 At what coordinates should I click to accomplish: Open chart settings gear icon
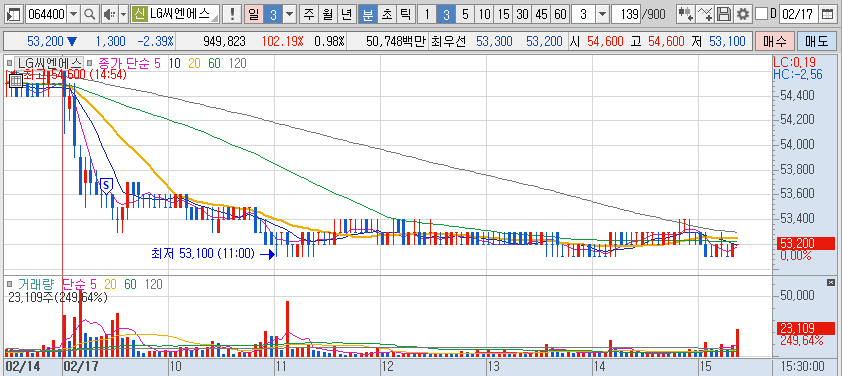click(x=743, y=14)
